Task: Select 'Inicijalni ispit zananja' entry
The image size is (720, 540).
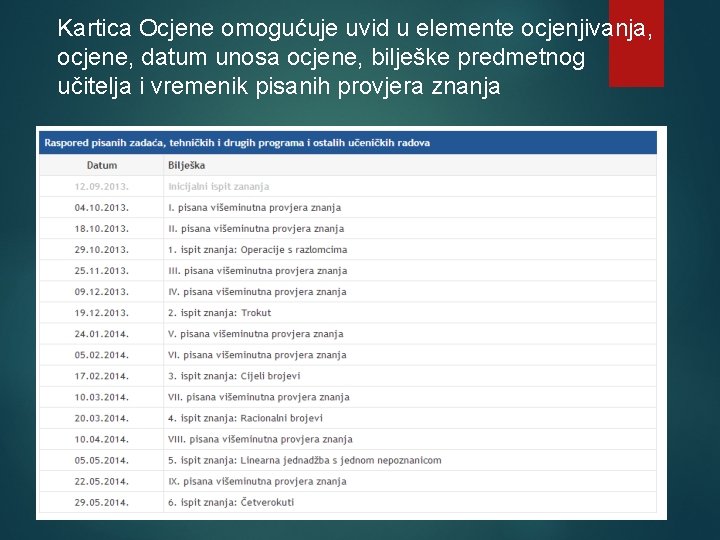Action: point(219,186)
